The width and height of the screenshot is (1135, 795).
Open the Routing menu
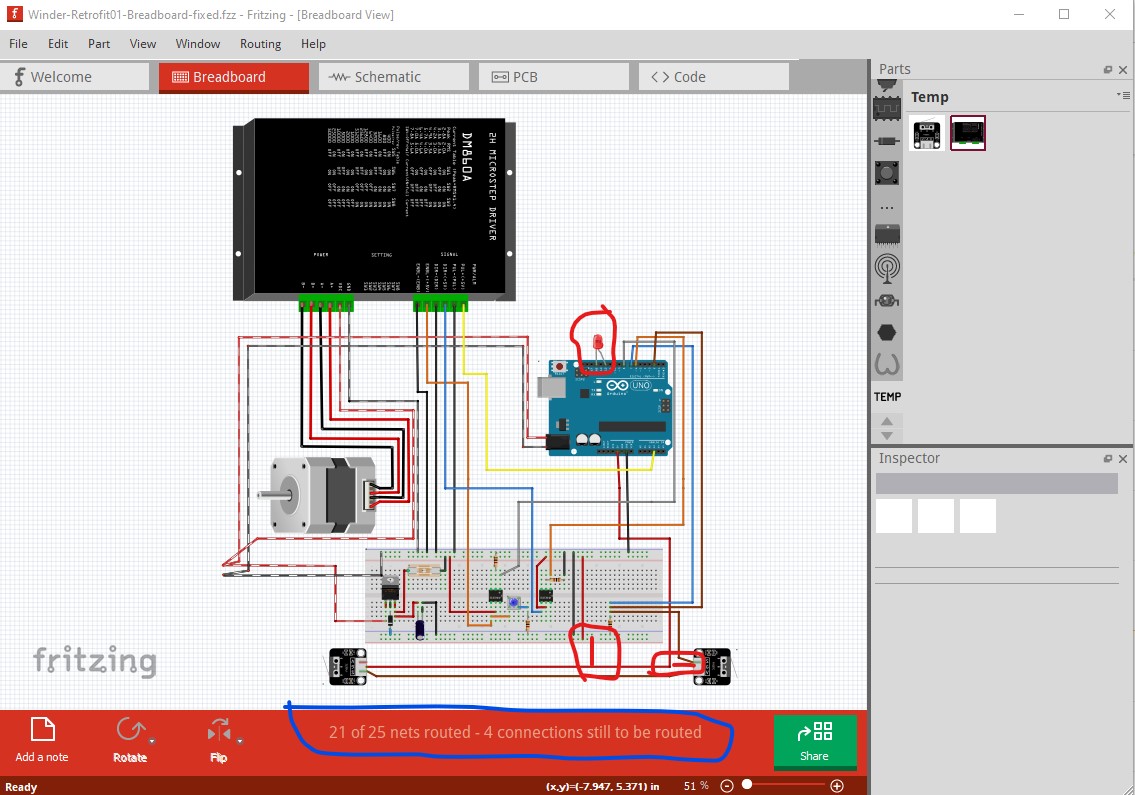coord(261,43)
